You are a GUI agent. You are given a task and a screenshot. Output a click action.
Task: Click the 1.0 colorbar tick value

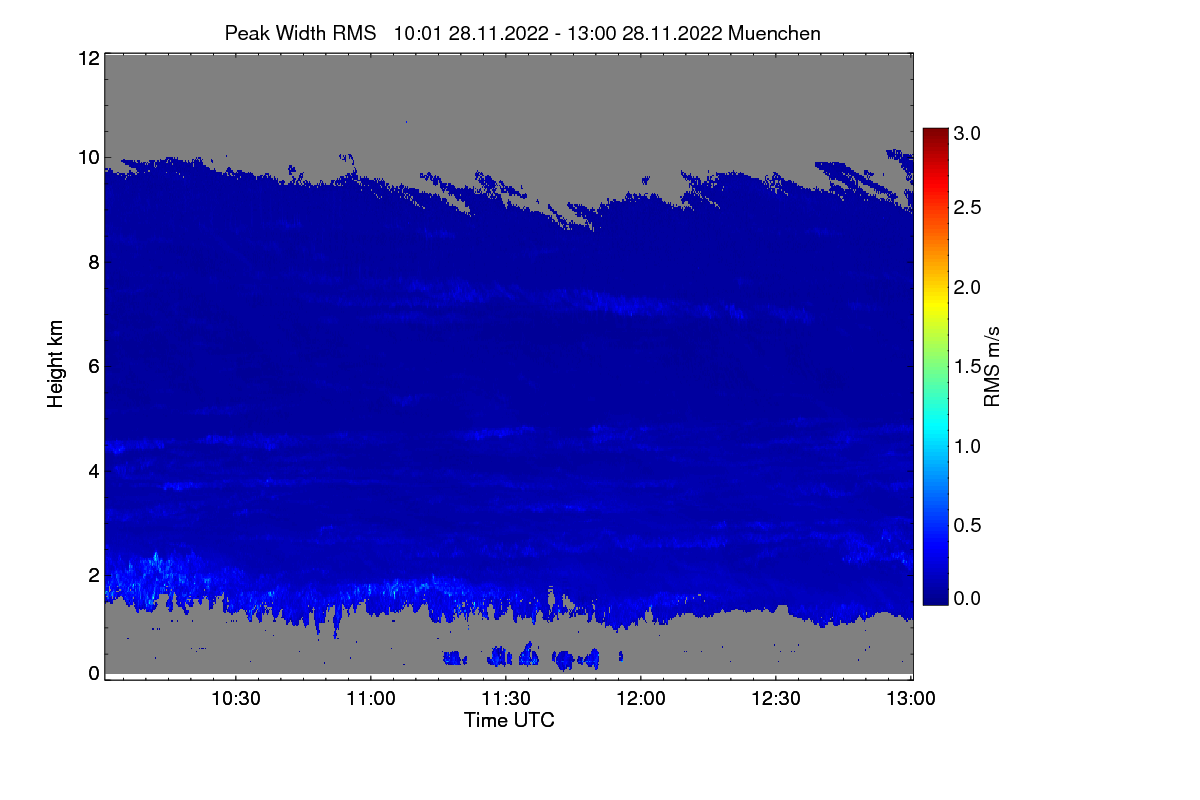[969, 446]
